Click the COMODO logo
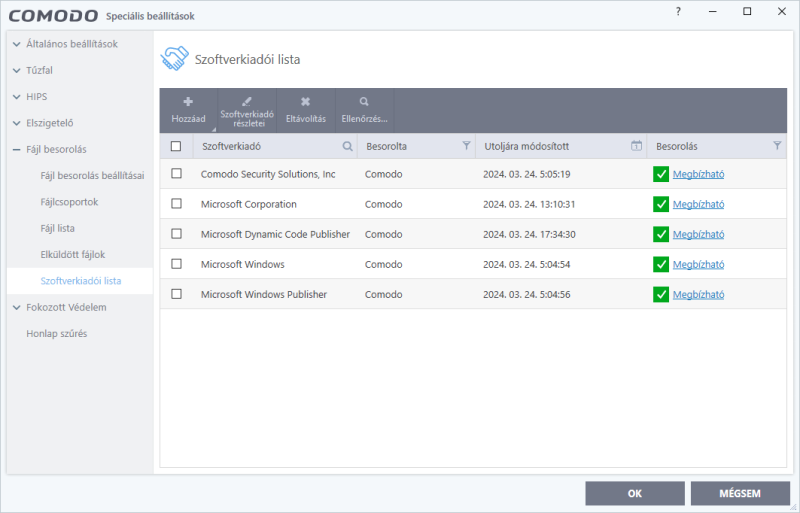This screenshot has height=513, width=800. 53,16
